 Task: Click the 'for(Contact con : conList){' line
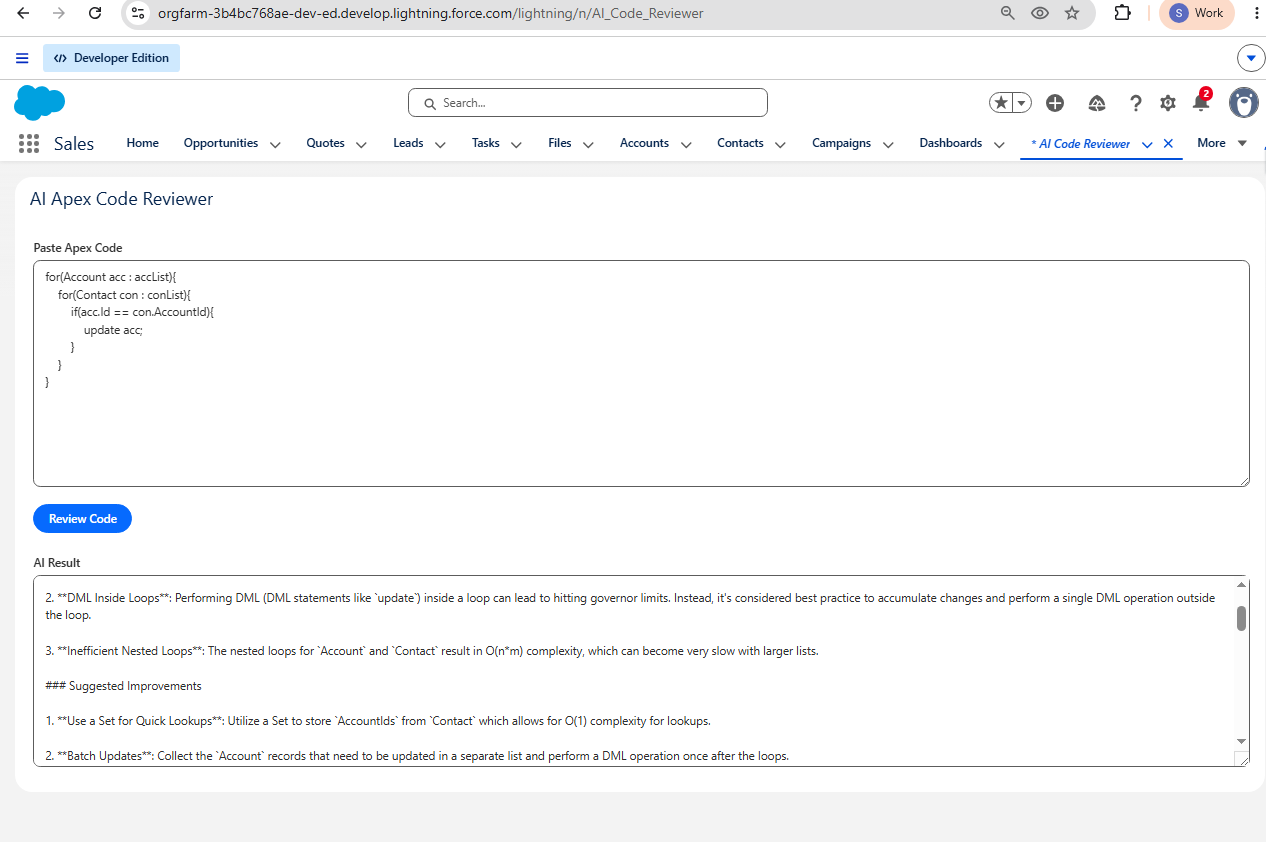click(x=124, y=295)
